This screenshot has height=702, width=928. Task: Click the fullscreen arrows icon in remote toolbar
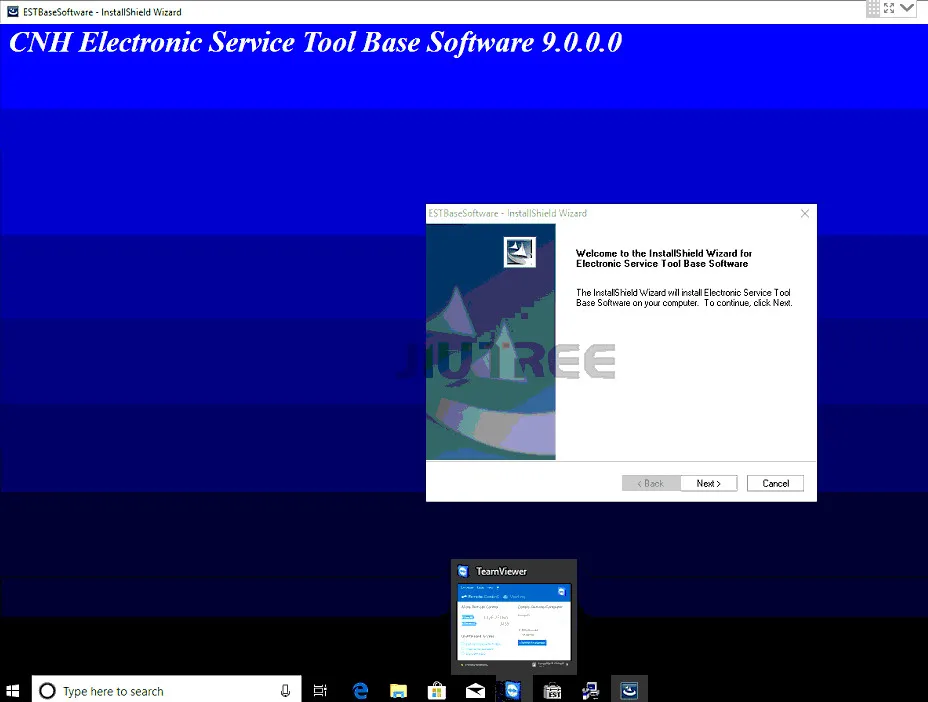pyautogui.click(x=889, y=8)
